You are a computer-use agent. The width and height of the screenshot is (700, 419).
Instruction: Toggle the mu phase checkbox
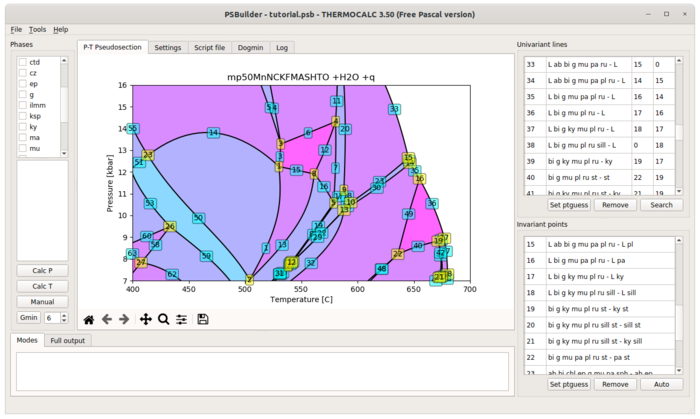click(x=23, y=148)
